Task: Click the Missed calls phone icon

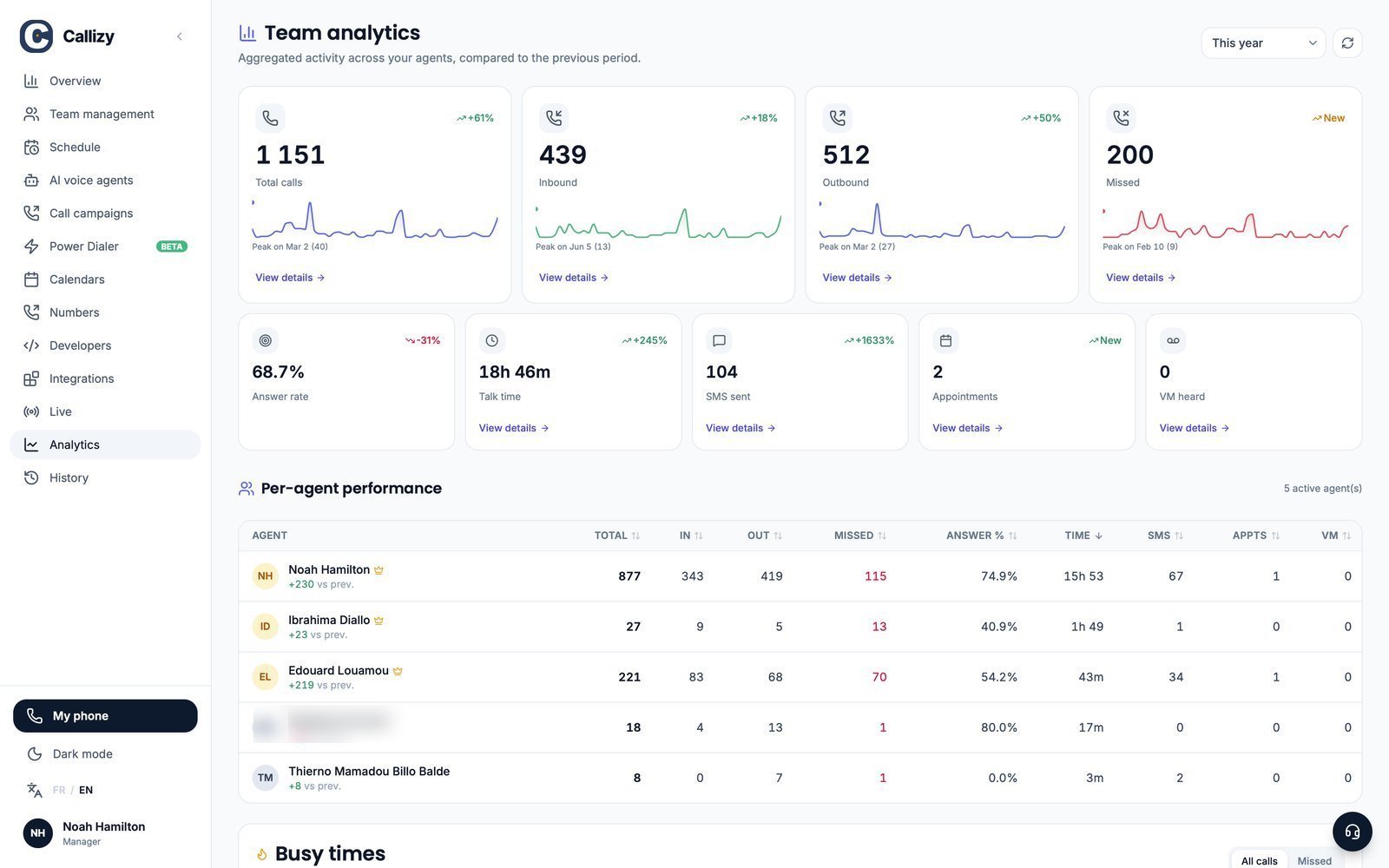Action: click(x=1121, y=118)
